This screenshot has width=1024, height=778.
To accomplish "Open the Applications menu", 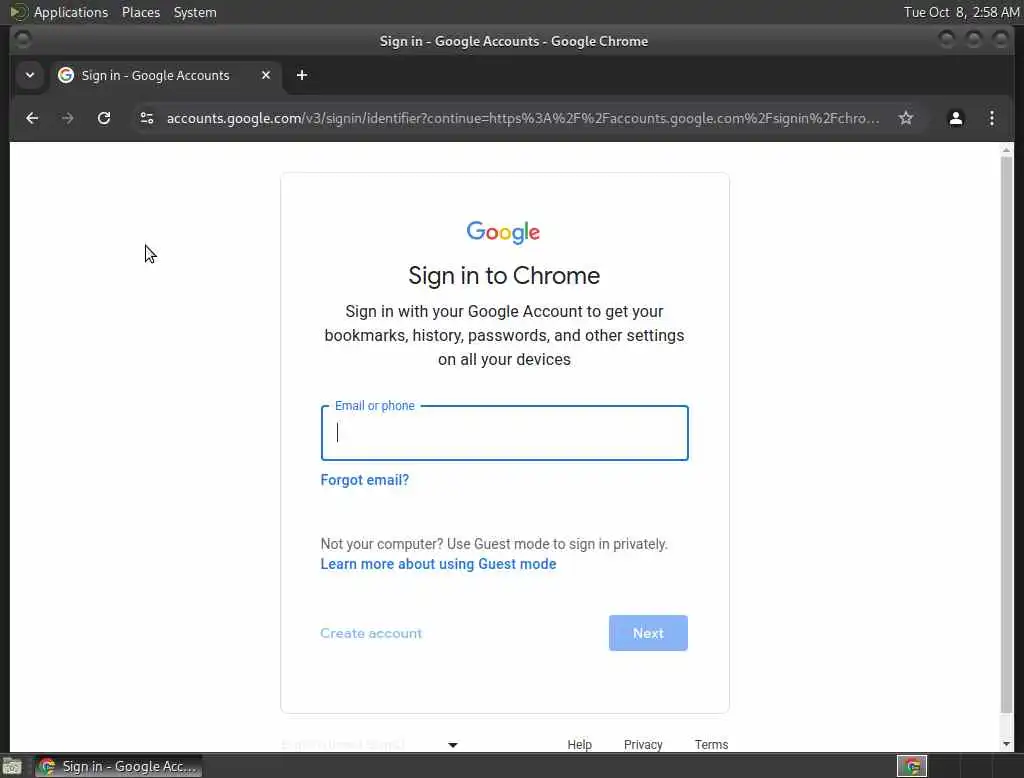I will point(71,12).
